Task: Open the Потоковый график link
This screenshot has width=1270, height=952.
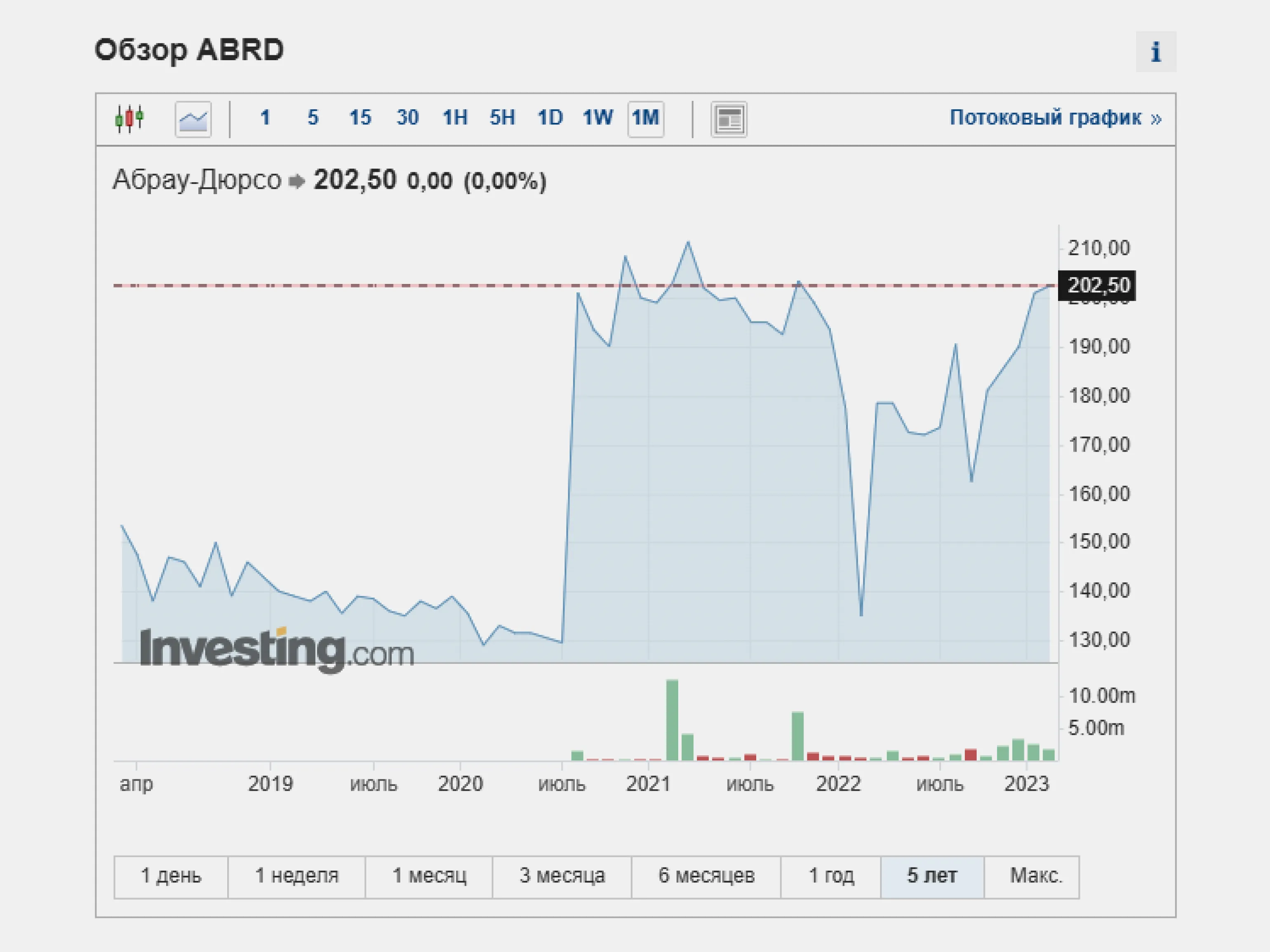Action: [x=1055, y=118]
